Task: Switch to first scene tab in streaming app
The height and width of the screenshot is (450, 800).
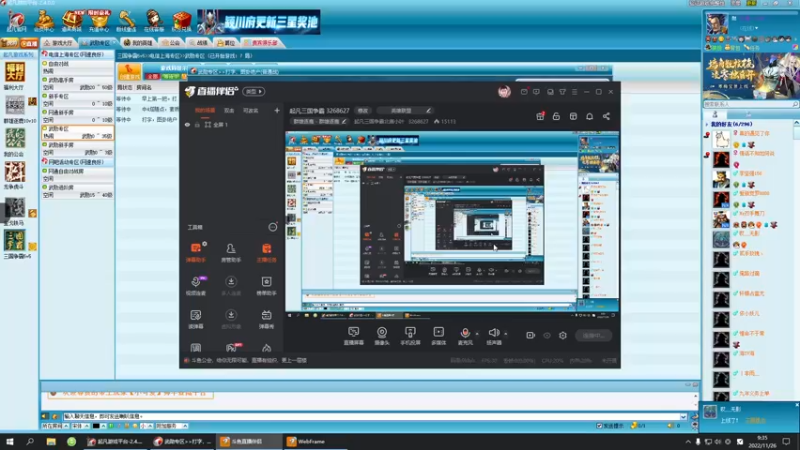Action: point(205,110)
